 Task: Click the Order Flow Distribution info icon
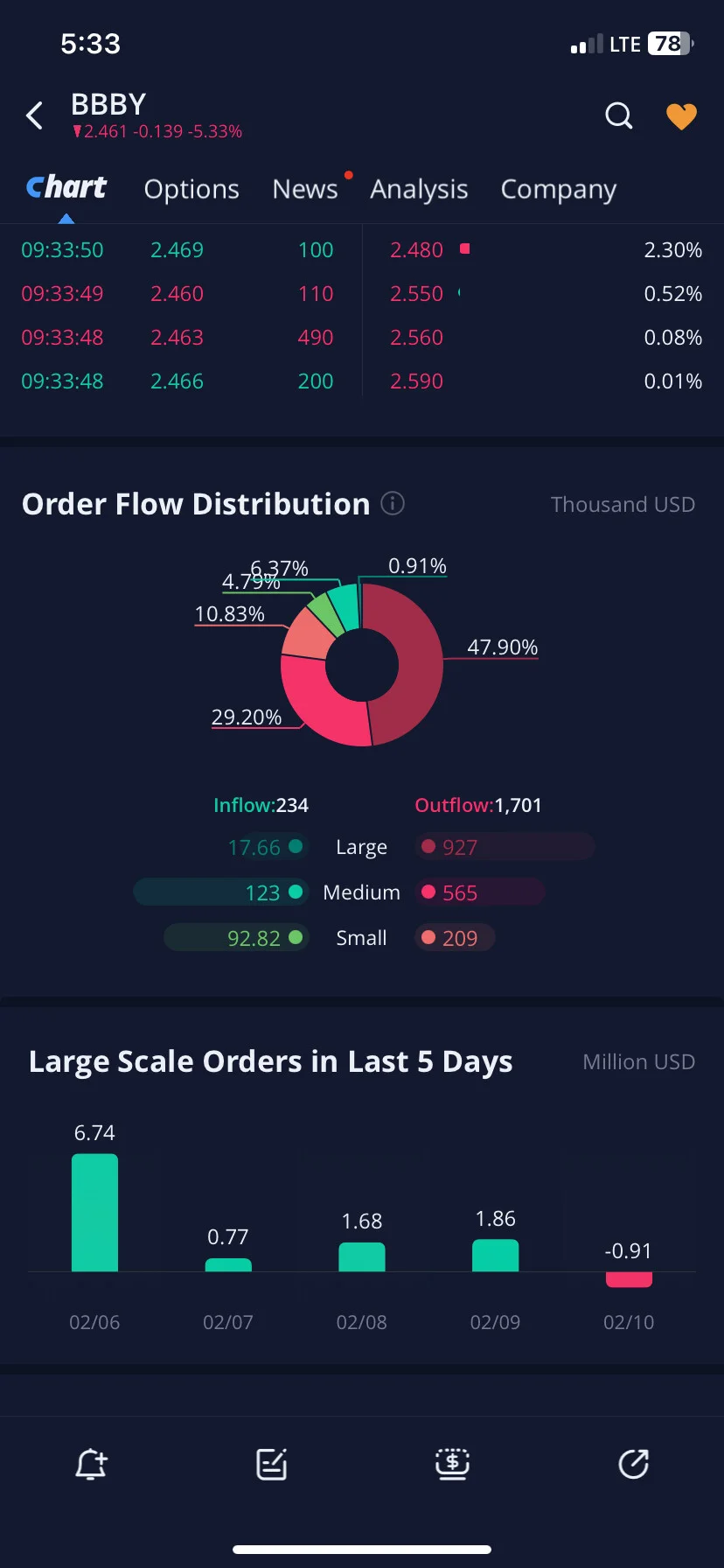[393, 503]
